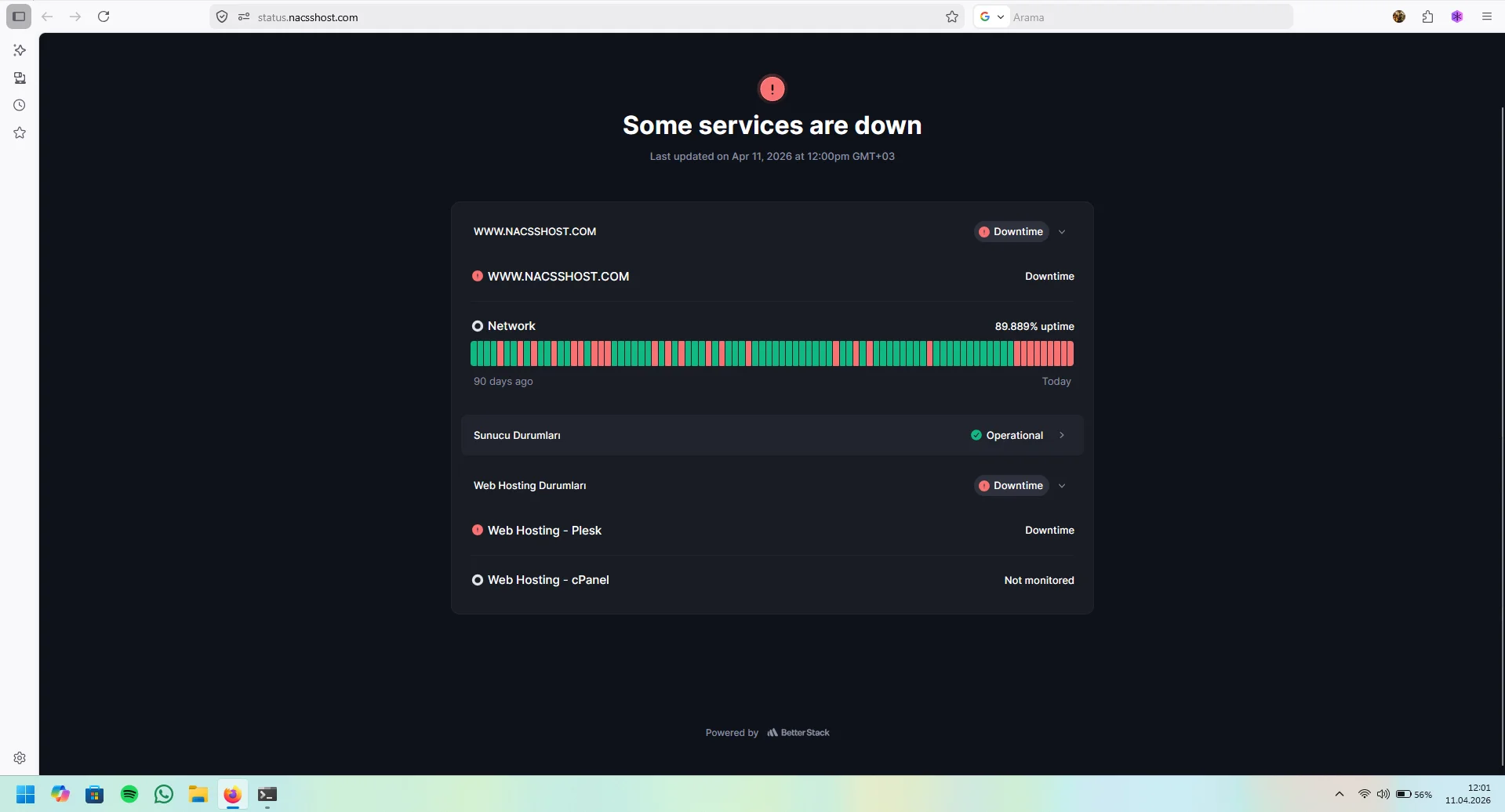This screenshot has height=812, width=1505.
Task: Click the "Today" label under uptime bar
Action: tap(1056, 381)
